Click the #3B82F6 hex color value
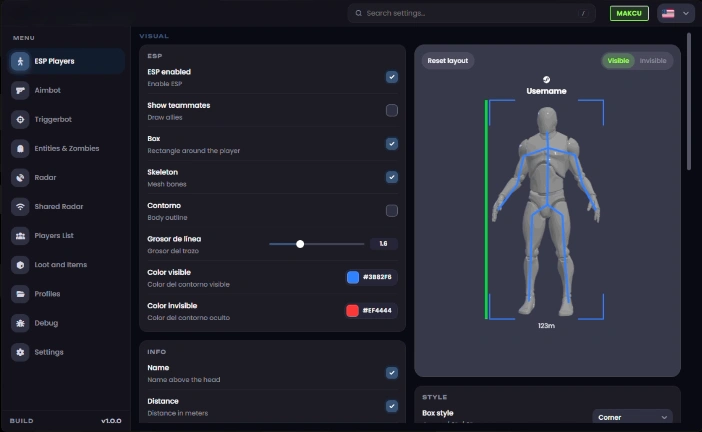This screenshot has height=432, width=702. pos(377,277)
